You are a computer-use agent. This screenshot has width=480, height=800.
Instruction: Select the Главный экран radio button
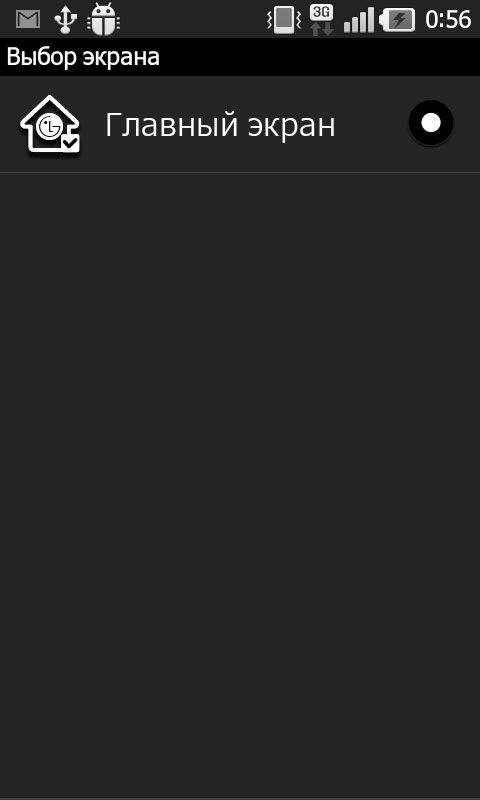coord(431,123)
